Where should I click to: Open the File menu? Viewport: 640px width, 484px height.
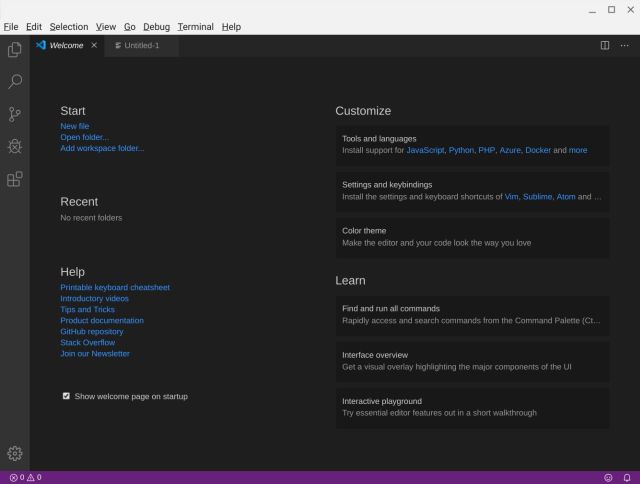coord(11,27)
